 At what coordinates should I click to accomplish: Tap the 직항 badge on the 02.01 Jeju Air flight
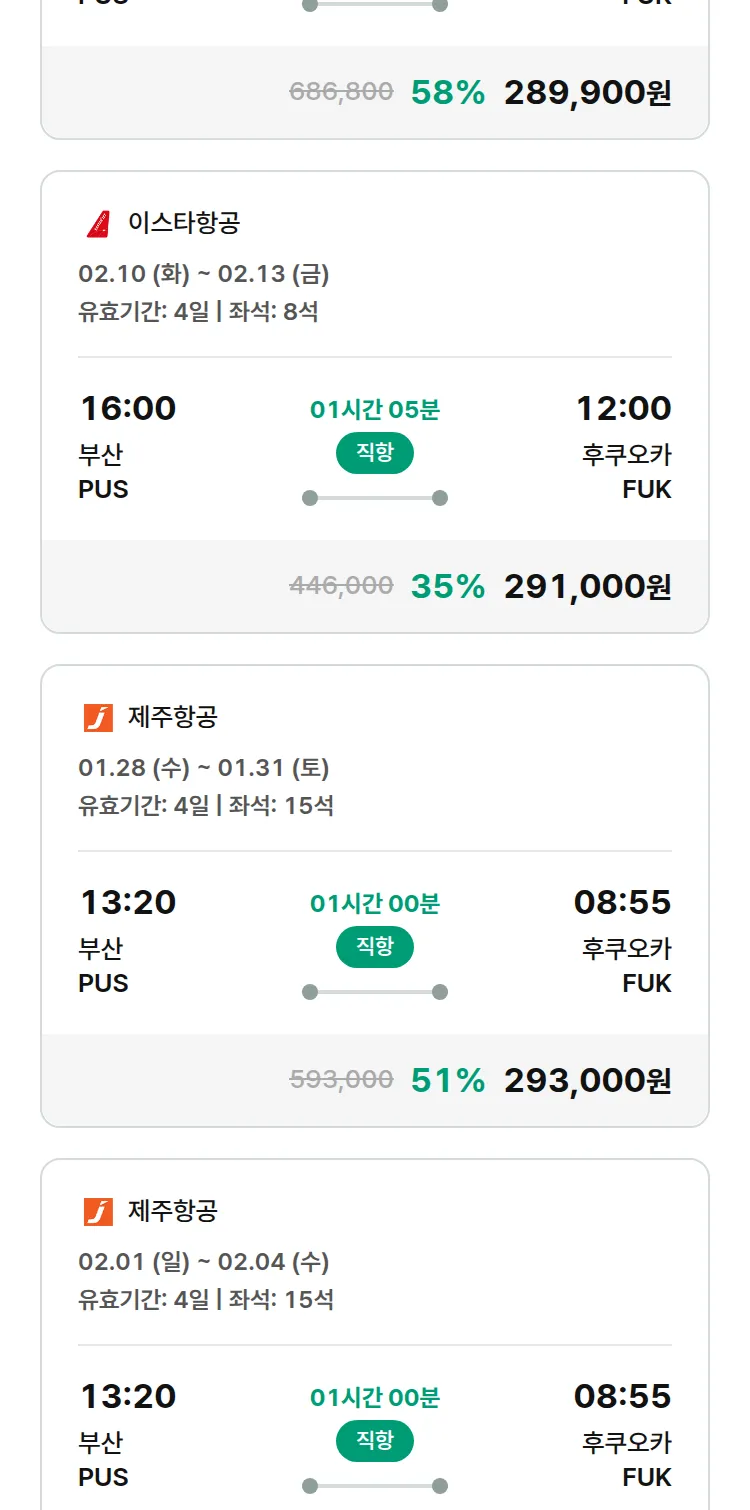(375, 1441)
